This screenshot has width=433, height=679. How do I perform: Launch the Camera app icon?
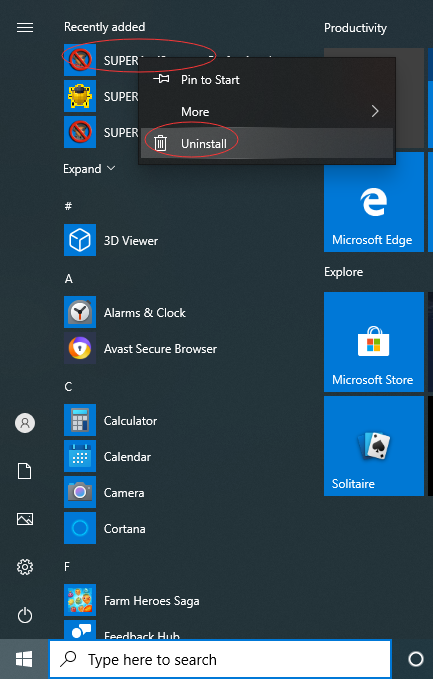[x=80, y=492]
